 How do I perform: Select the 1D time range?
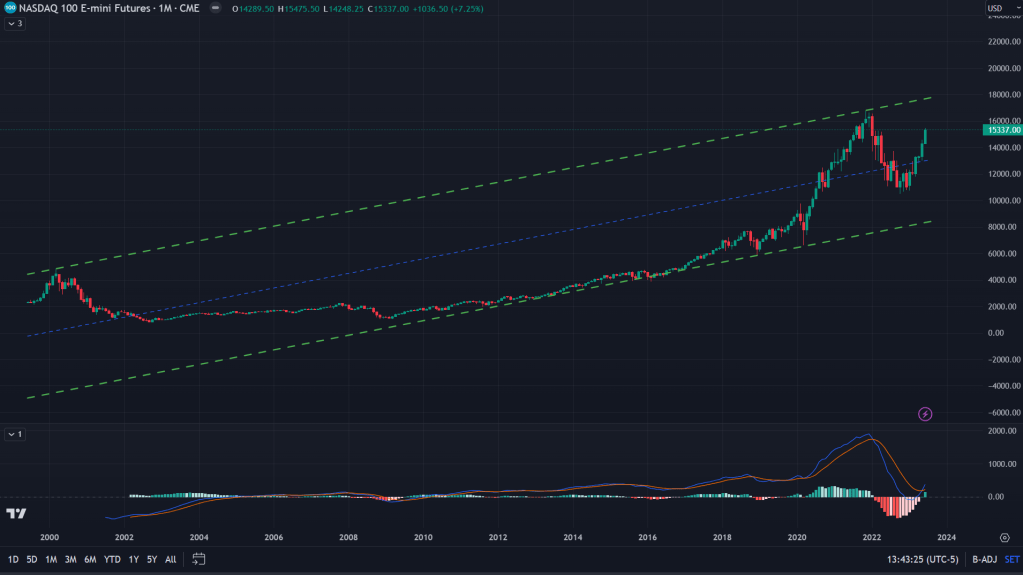(14, 559)
